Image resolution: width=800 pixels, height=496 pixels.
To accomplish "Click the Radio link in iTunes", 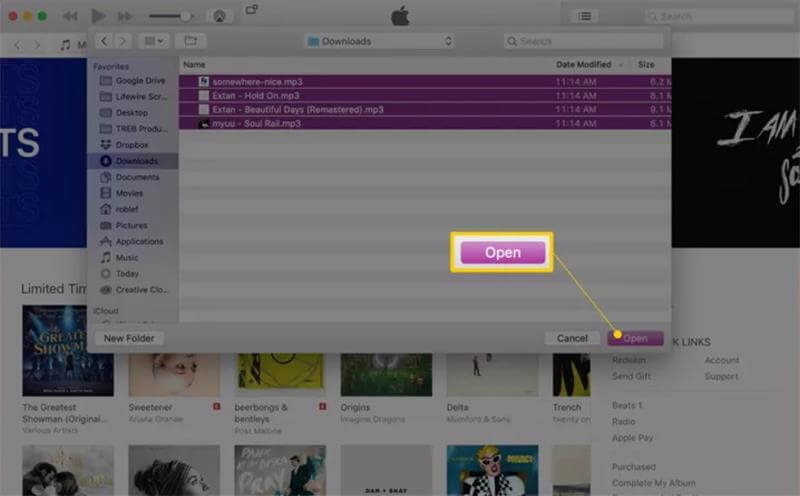I will click(x=623, y=421).
